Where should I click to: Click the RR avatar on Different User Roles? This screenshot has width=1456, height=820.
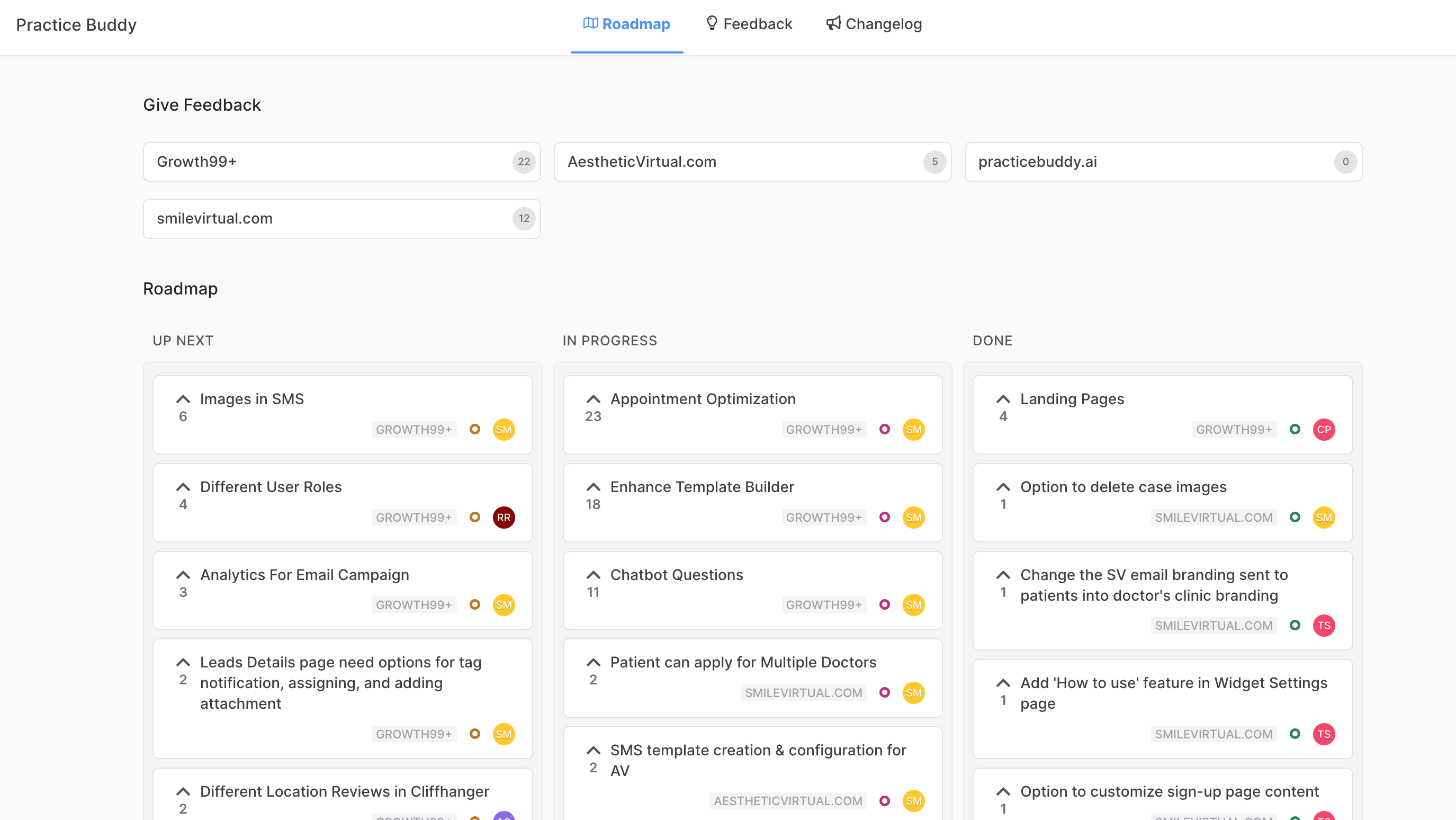pyautogui.click(x=504, y=518)
